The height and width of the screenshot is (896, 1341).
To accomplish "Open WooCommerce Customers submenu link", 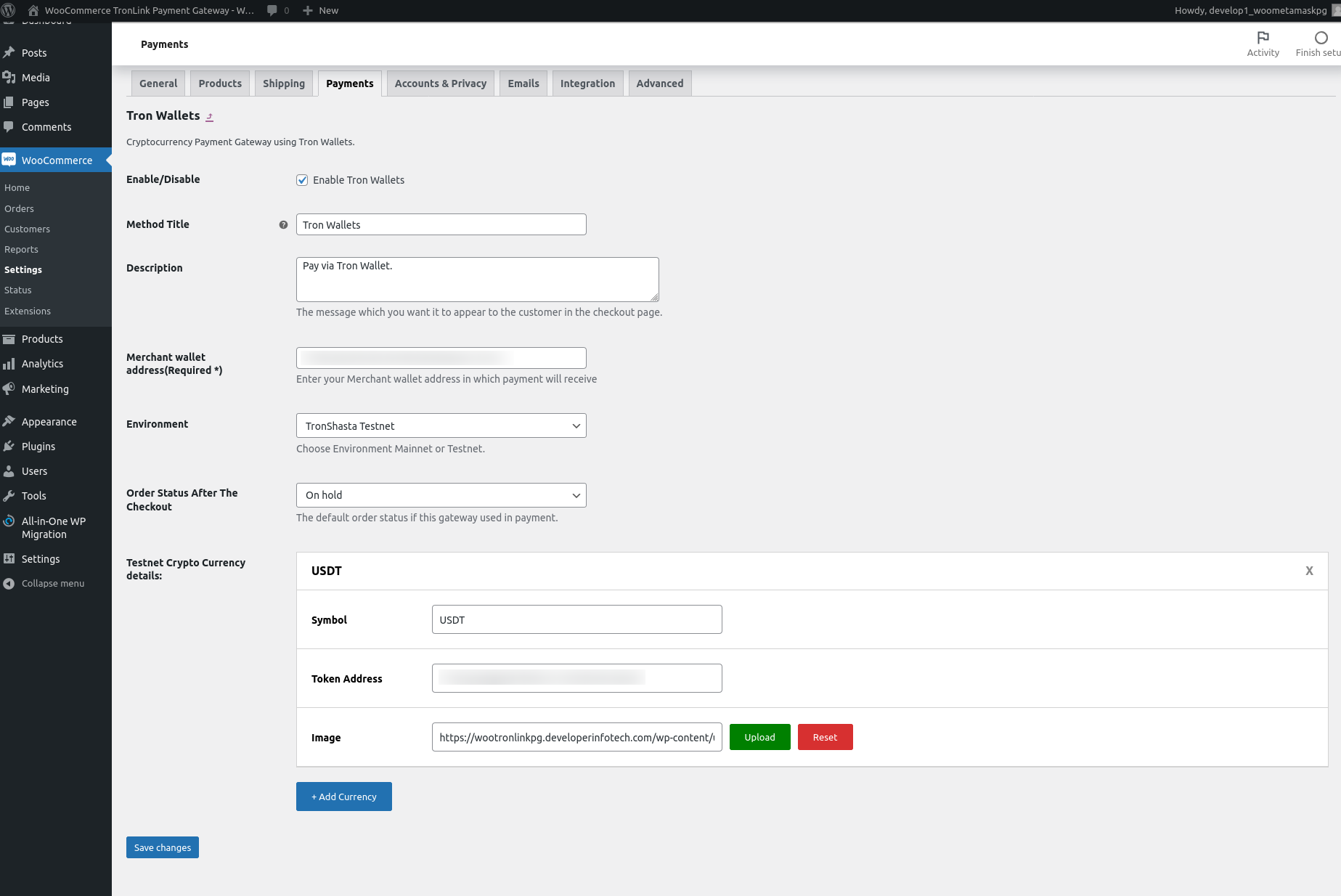I will pyautogui.click(x=27, y=229).
